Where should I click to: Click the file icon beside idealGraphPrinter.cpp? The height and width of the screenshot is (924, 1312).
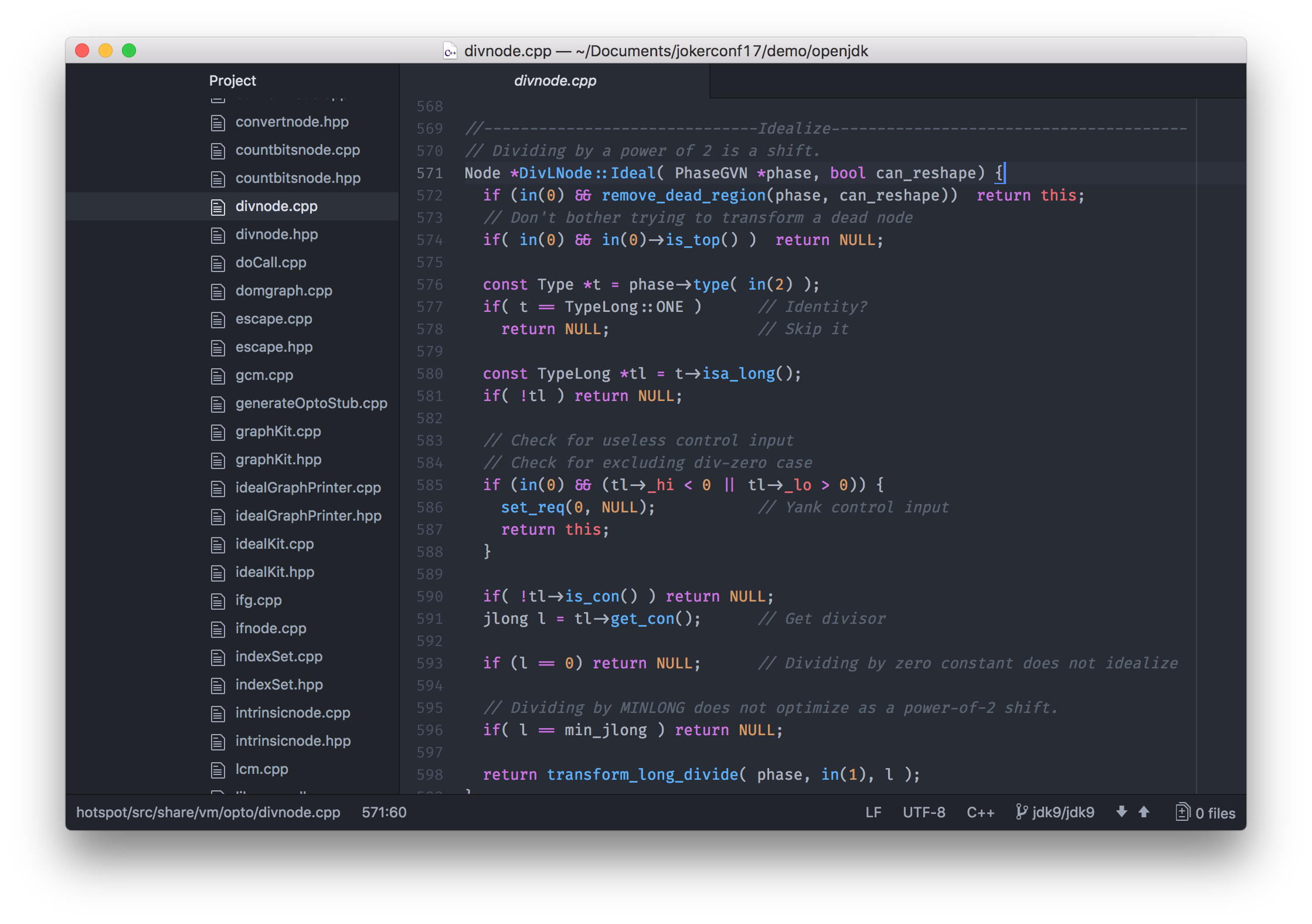[218, 488]
